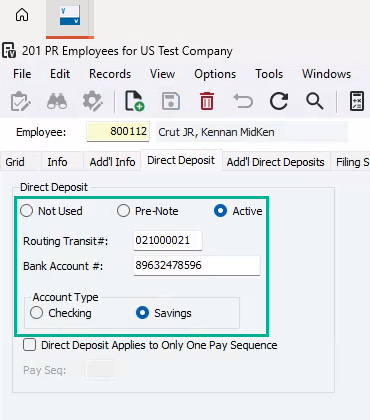Refresh the record with circular arrow icon
The image size is (370, 420).
(x=279, y=101)
